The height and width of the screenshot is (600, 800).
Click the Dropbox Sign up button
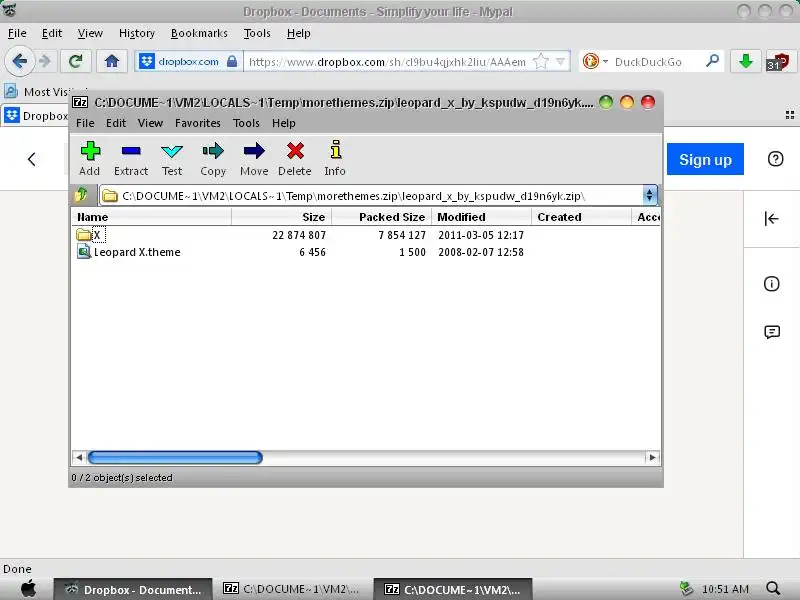pos(705,159)
